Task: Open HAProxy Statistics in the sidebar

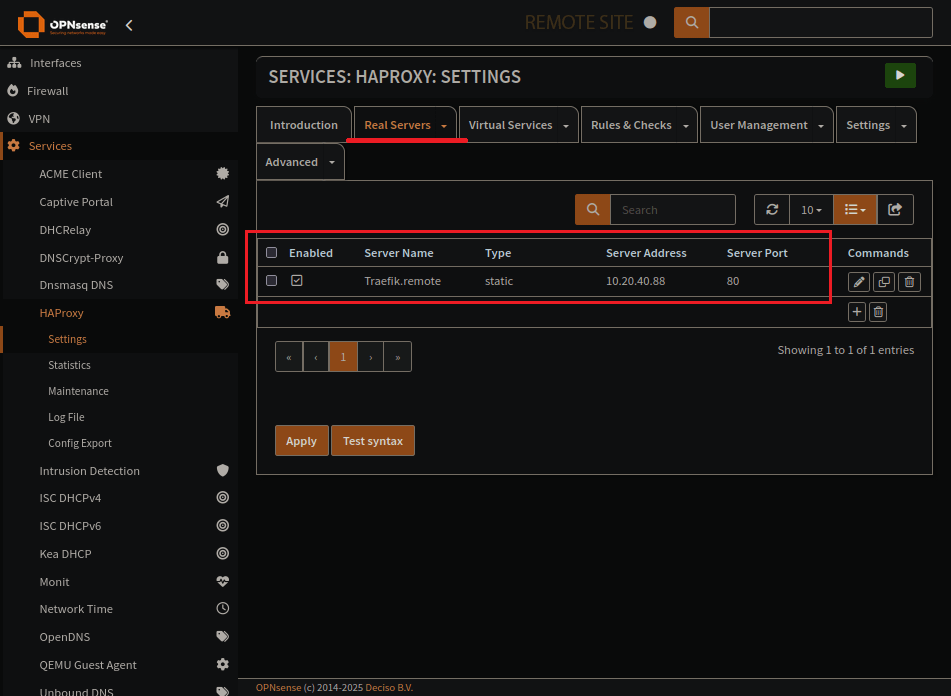Action: [69, 365]
